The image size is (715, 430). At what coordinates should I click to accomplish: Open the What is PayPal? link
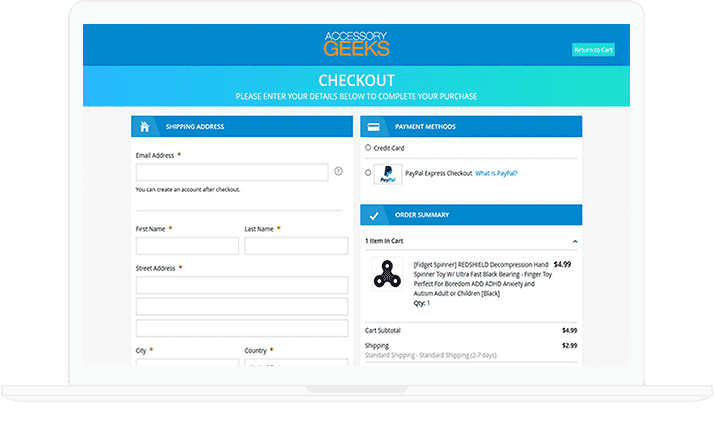(496, 173)
